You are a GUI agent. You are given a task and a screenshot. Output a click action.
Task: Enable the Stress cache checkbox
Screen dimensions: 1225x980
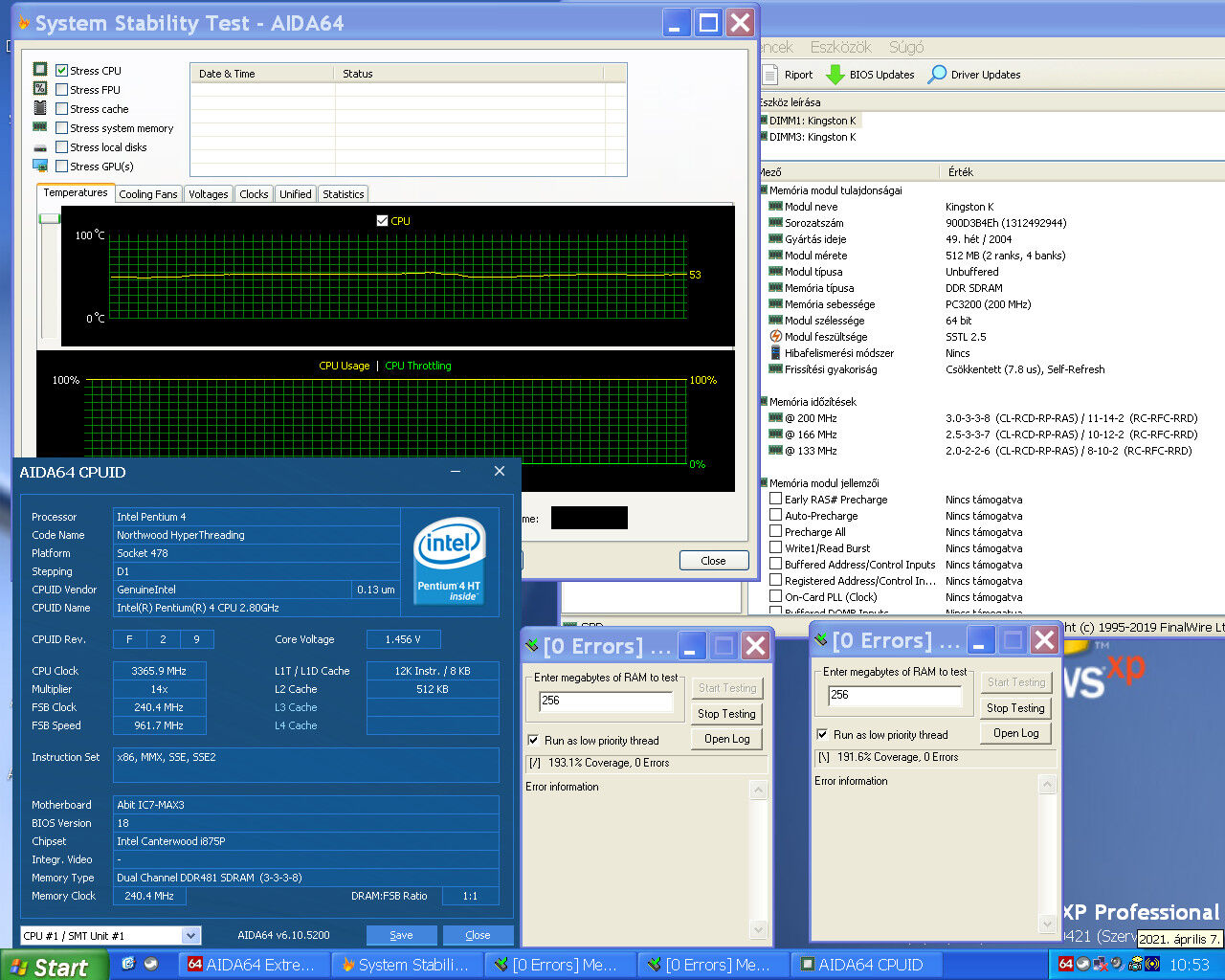tap(61, 108)
